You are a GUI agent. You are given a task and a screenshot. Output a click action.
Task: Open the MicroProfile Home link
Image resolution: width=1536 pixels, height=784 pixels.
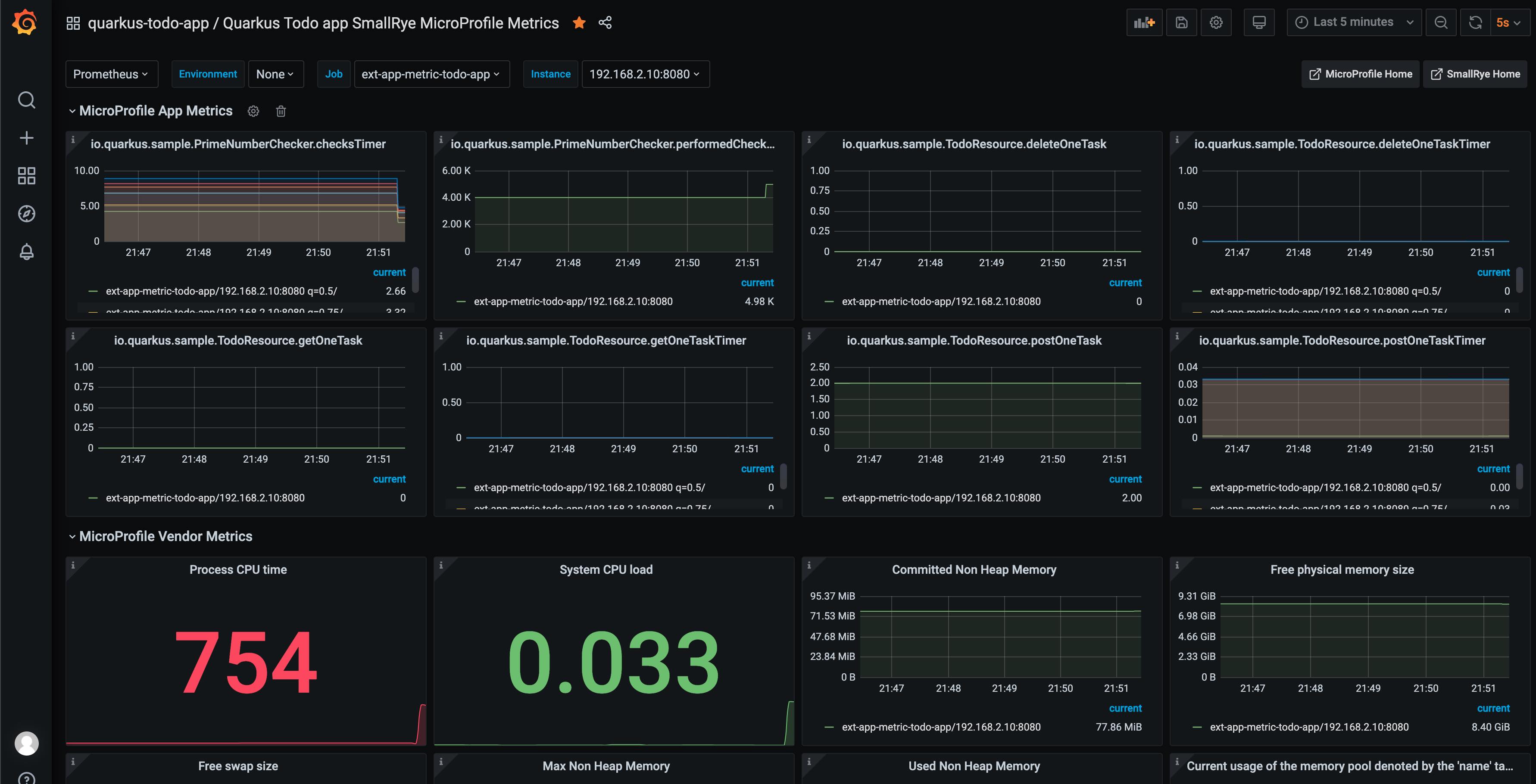[1360, 74]
